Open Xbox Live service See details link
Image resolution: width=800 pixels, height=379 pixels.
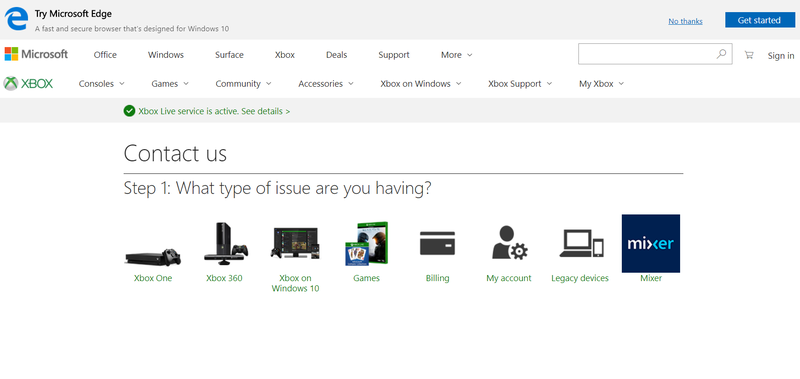click(266, 111)
